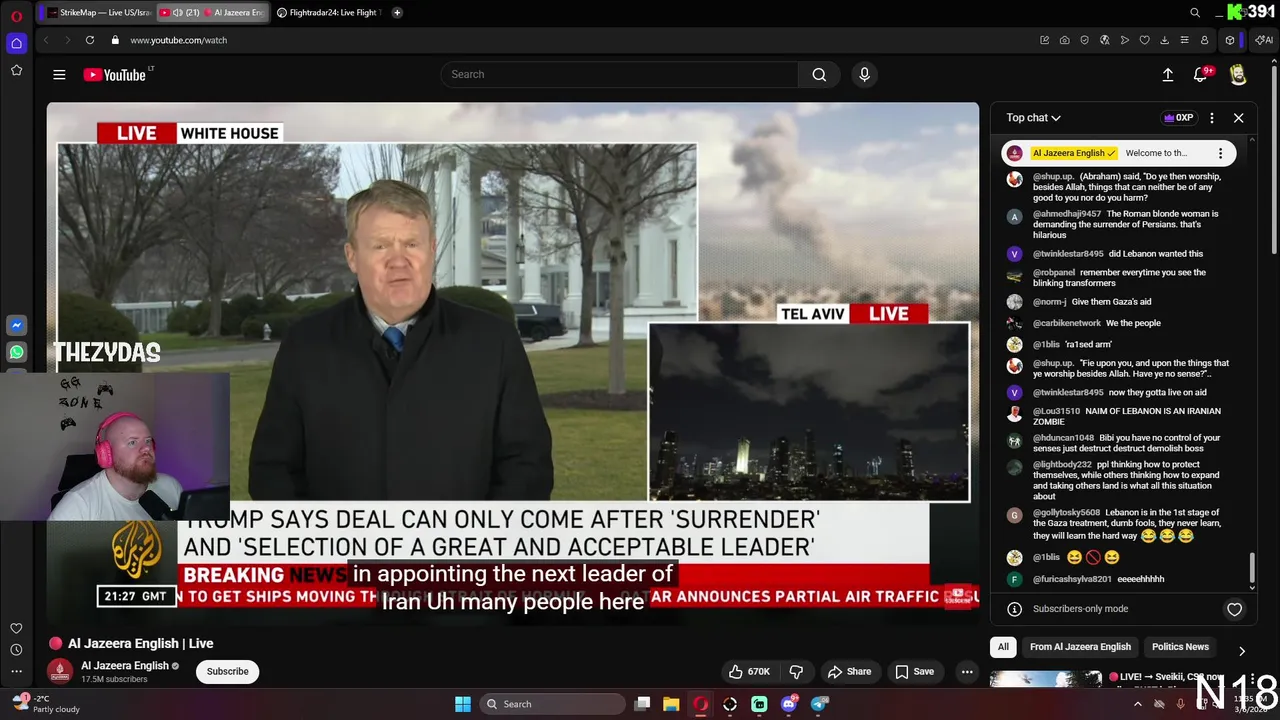This screenshot has height=720, width=1280.
Task: Save the video to a playlist
Action: click(914, 671)
